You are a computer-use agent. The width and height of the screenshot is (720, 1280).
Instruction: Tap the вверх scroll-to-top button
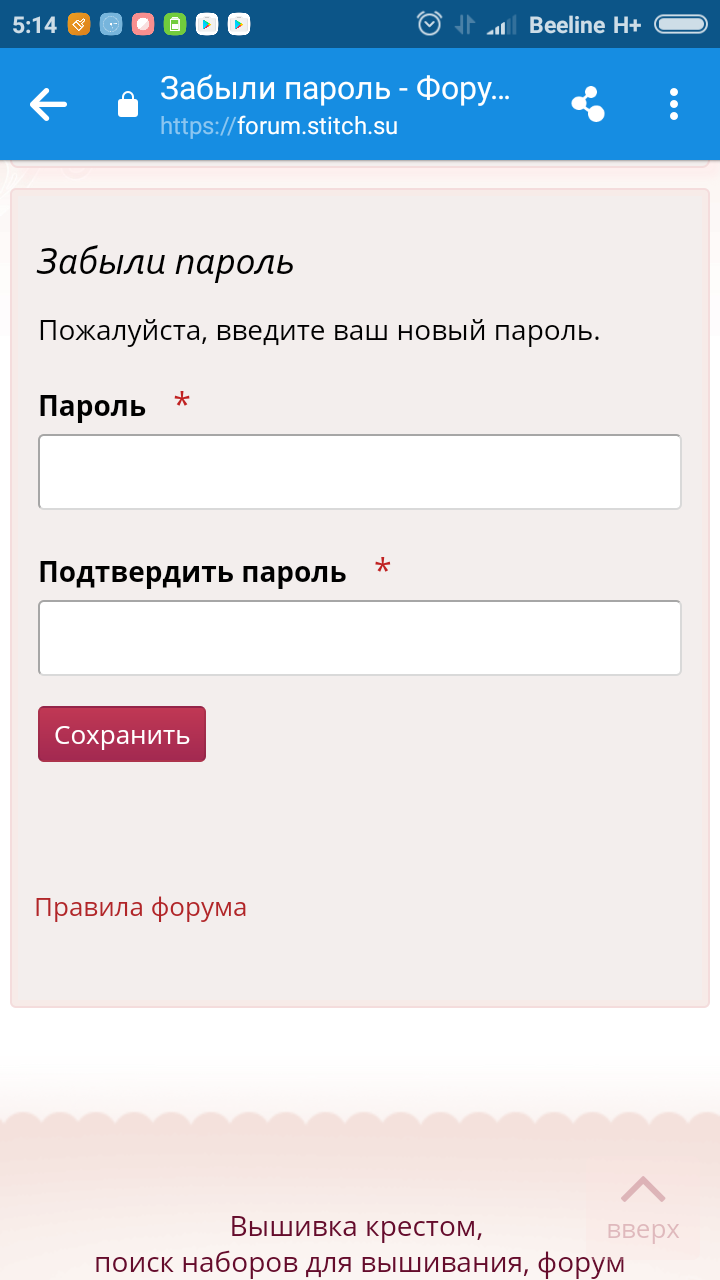[x=643, y=1210]
